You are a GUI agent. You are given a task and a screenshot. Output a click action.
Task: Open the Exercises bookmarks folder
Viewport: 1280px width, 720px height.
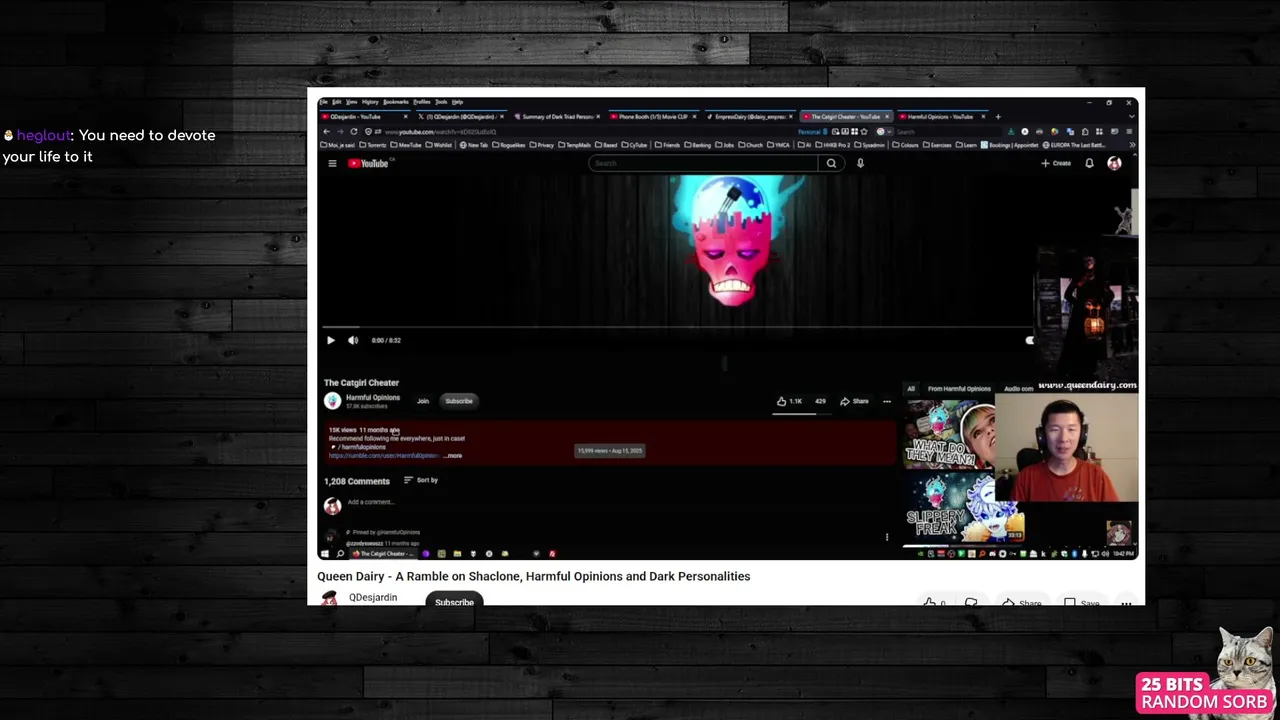tap(937, 145)
